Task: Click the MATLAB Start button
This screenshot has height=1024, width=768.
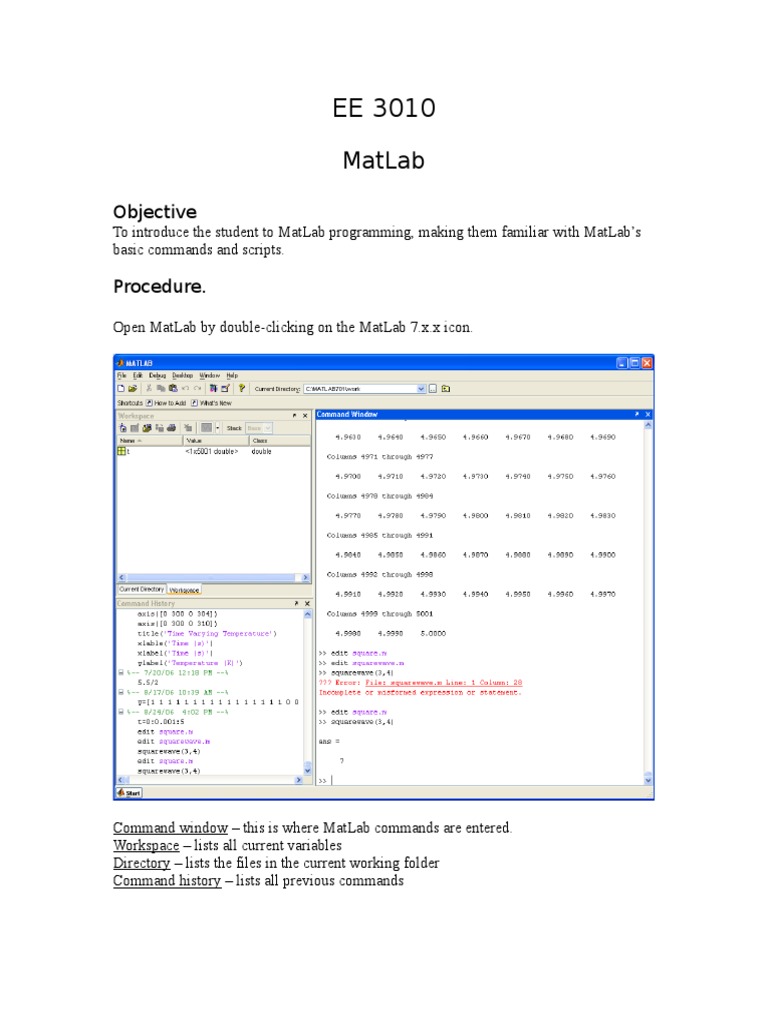Action: pyautogui.click(x=129, y=793)
